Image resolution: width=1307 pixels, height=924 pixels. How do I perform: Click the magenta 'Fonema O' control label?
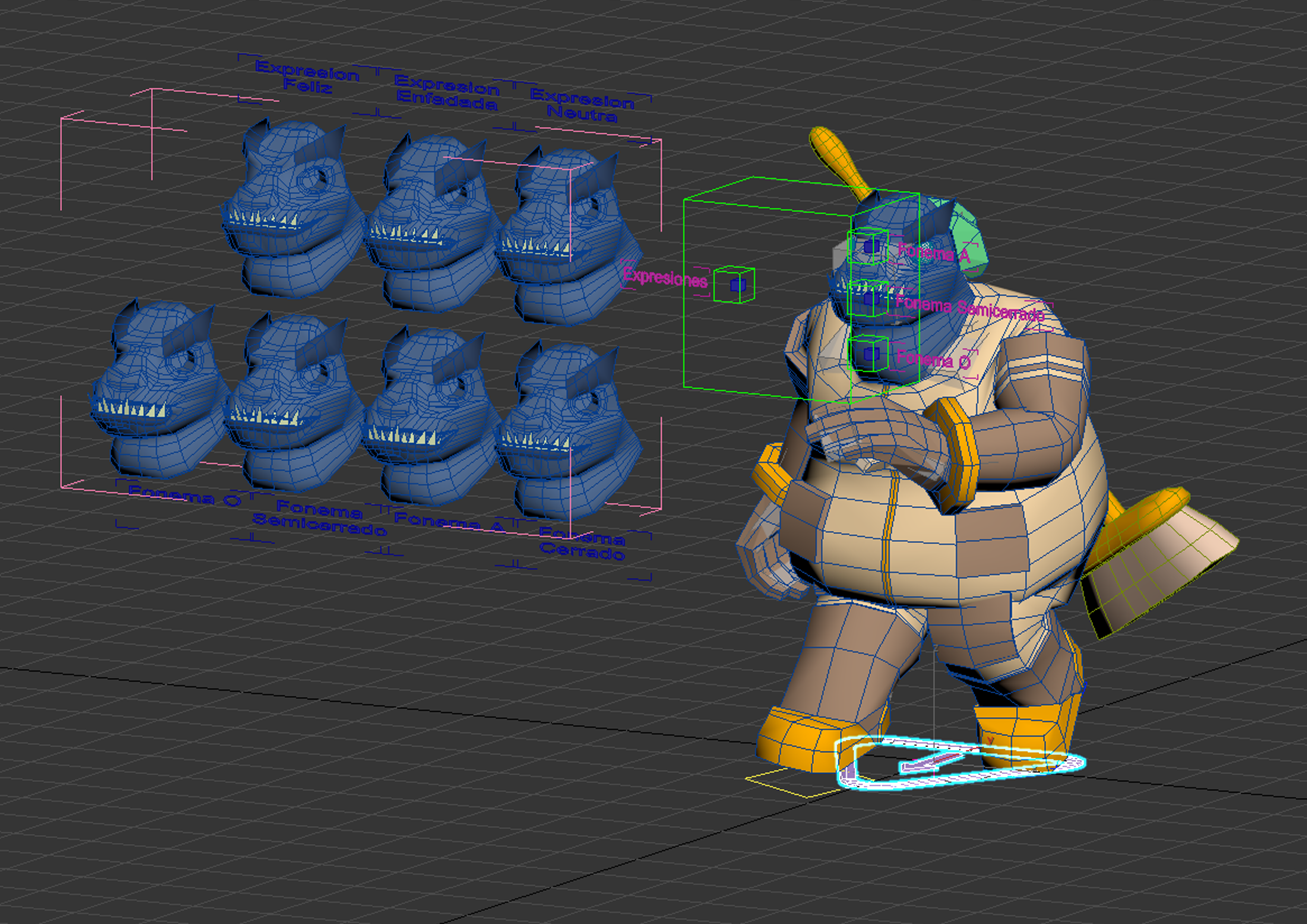click(934, 360)
